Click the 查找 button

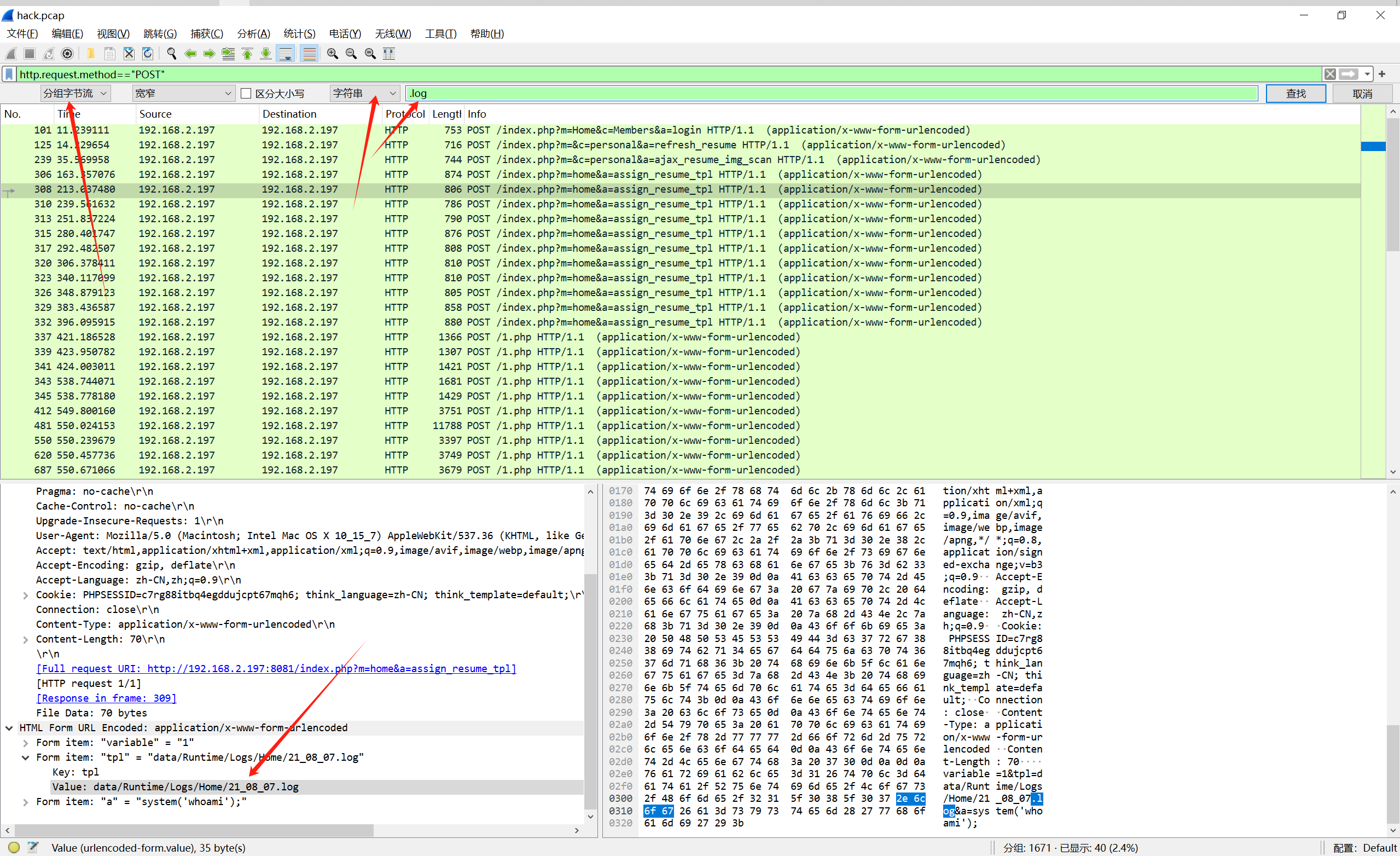coord(1295,94)
